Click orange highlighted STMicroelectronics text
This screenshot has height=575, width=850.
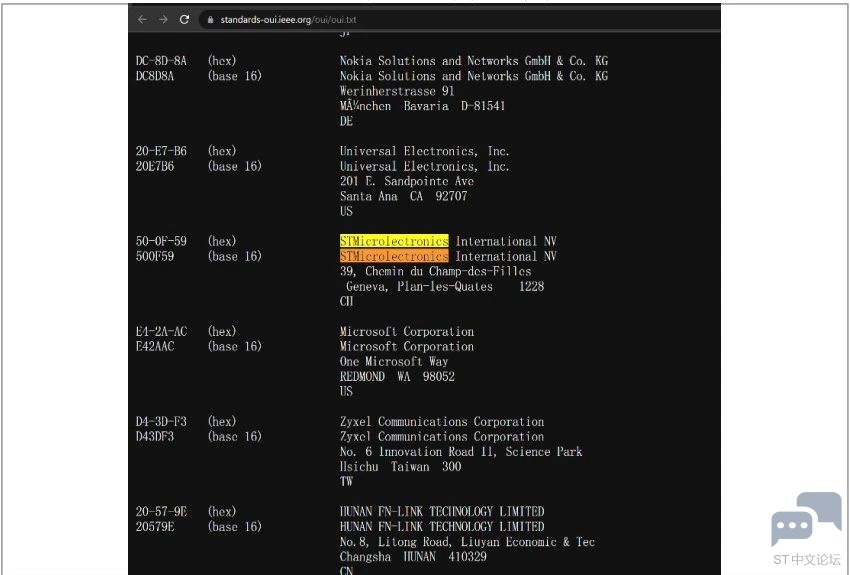[394, 256]
